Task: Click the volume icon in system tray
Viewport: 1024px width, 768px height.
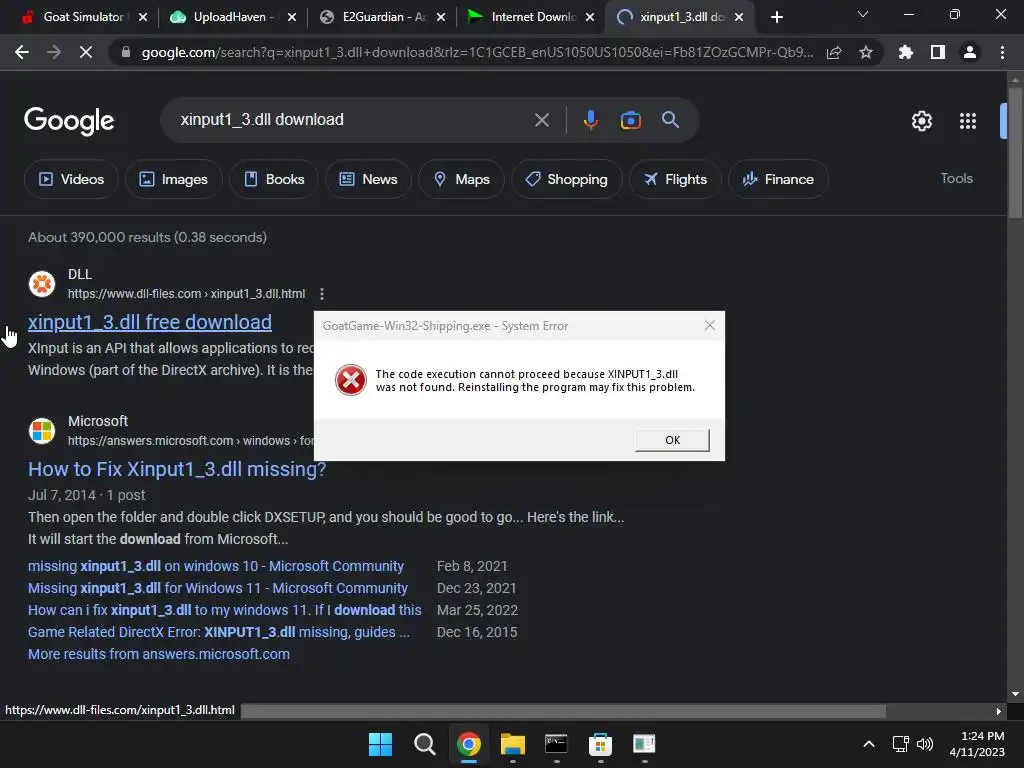Action: pos(925,744)
